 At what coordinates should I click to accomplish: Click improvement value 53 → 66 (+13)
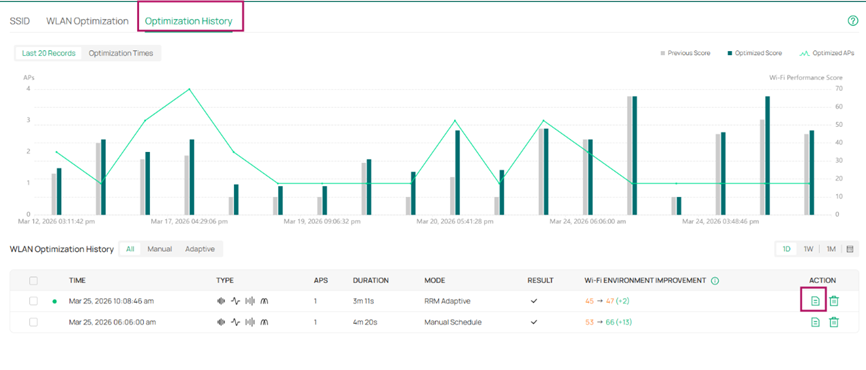[608, 322]
